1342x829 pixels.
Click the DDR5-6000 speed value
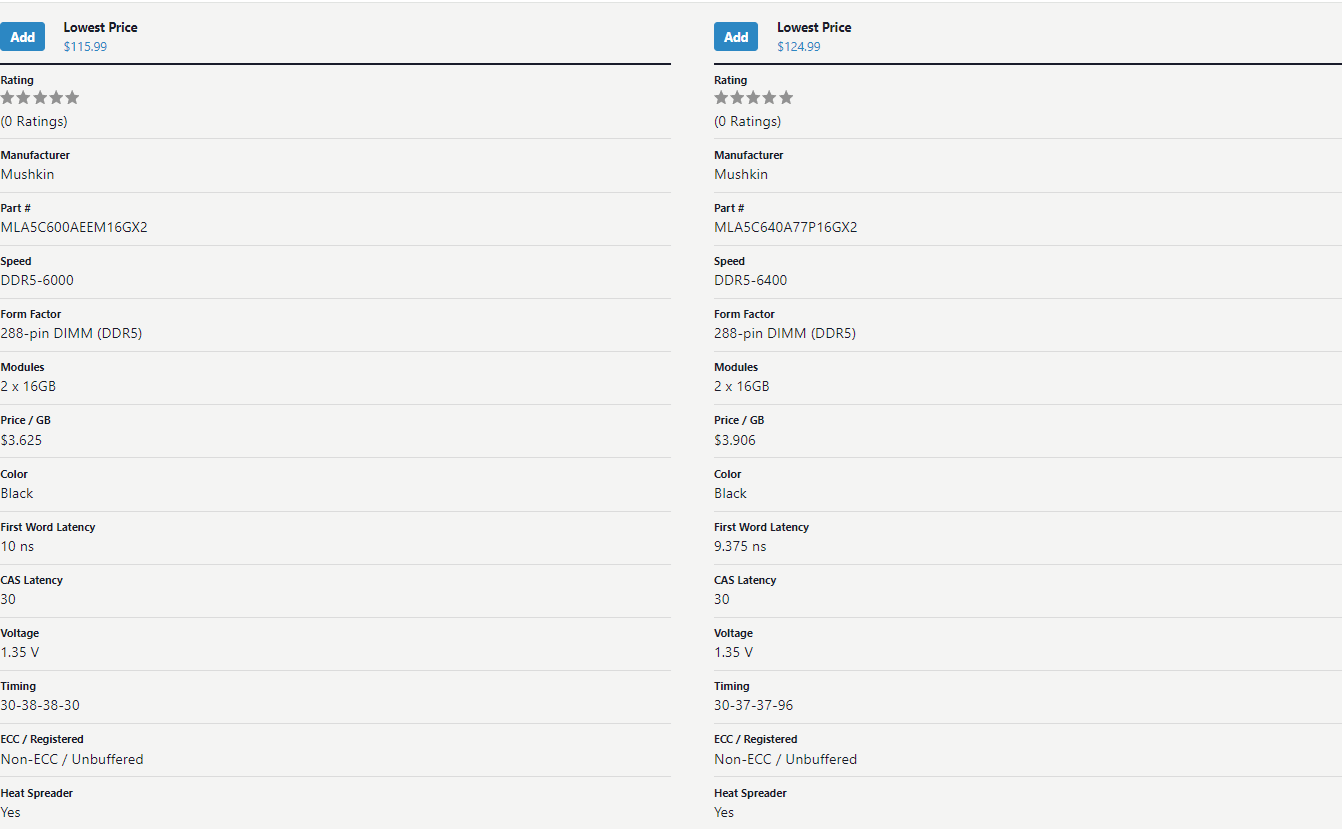[37, 280]
